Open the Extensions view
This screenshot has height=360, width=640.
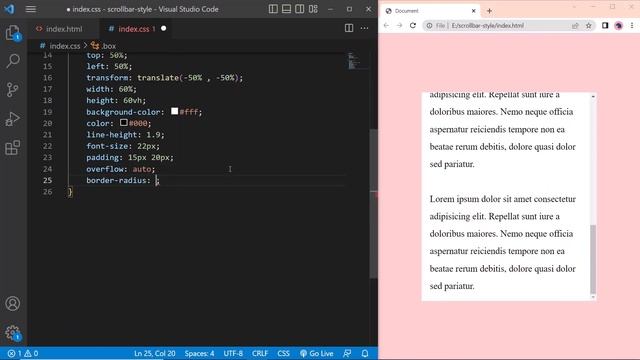pyautogui.click(x=13, y=147)
